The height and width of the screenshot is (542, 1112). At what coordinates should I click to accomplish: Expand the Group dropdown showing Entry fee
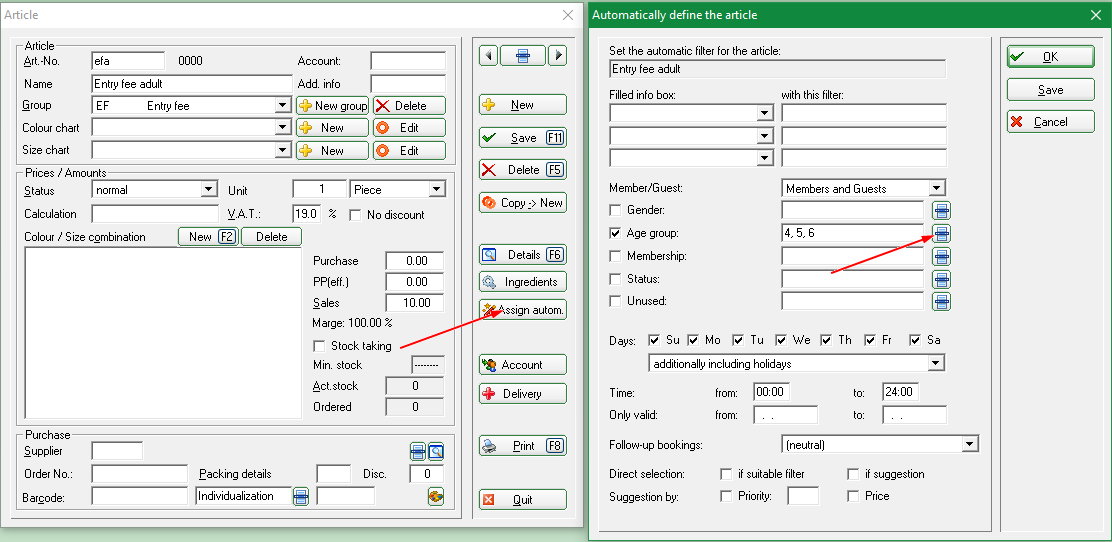click(283, 106)
